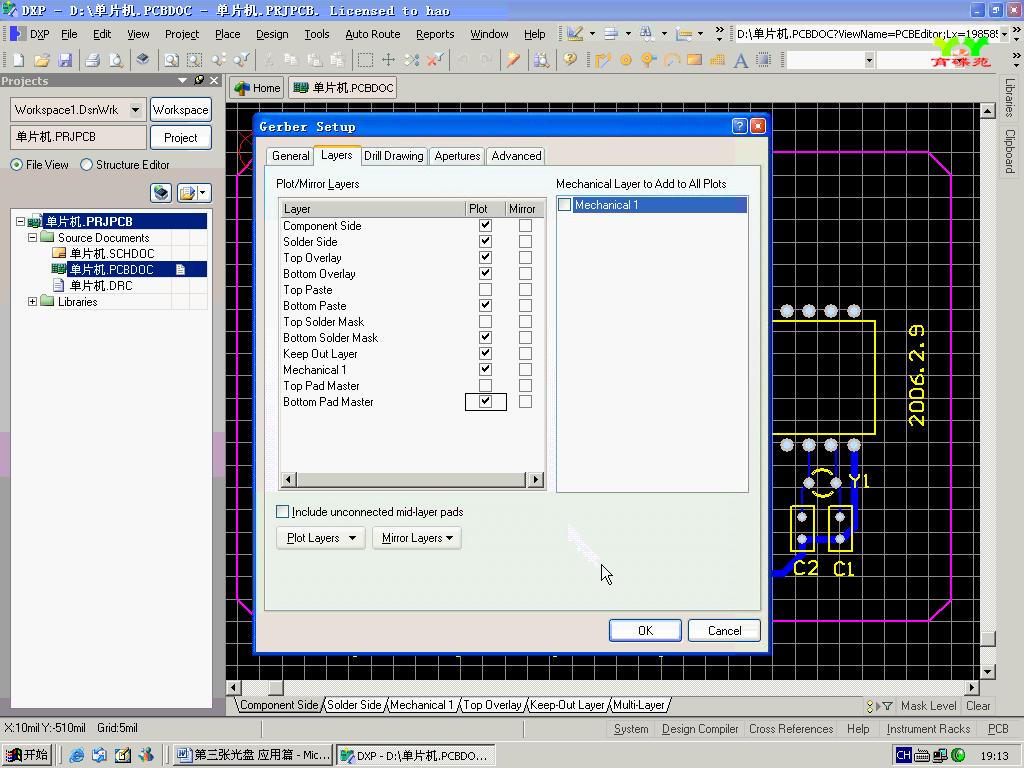The image size is (1024, 768).
Task: Switch to the General tab
Action: (x=291, y=156)
